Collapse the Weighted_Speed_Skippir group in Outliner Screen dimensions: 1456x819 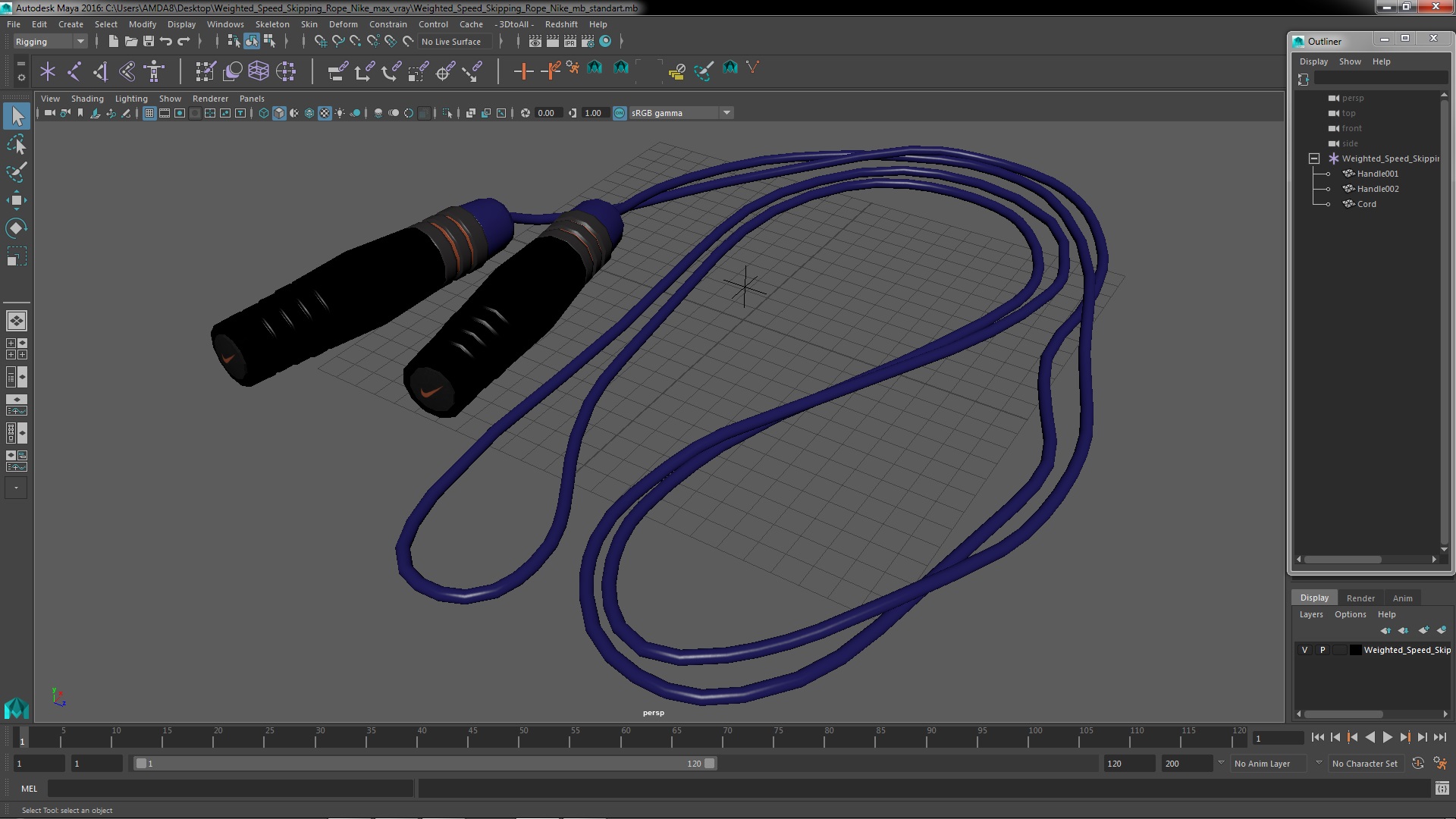coord(1314,158)
